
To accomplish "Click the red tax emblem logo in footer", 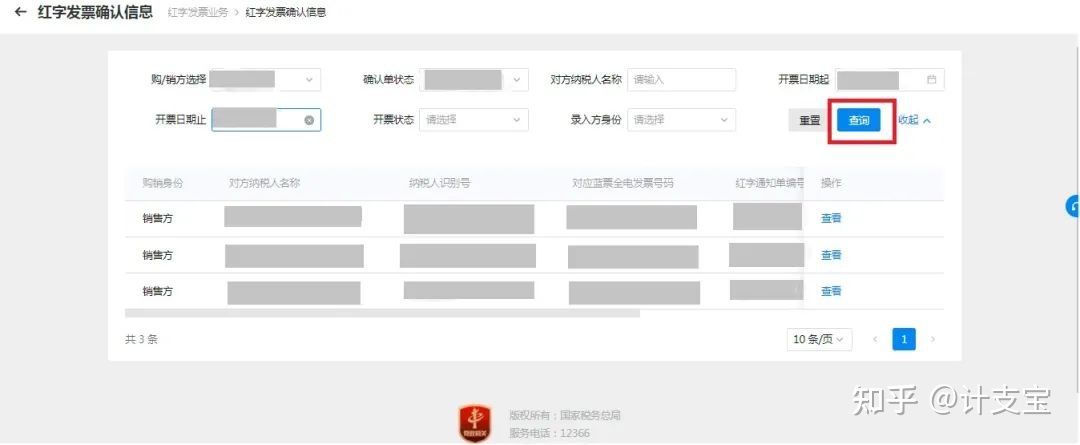I will (x=475, y=423).
